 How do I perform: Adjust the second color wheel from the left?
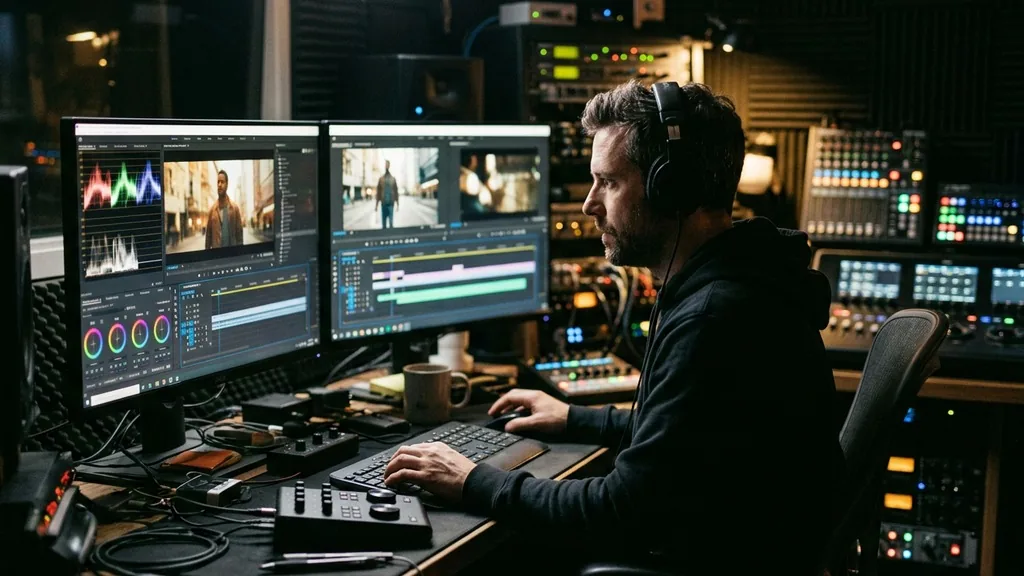[x=117, y=338]
